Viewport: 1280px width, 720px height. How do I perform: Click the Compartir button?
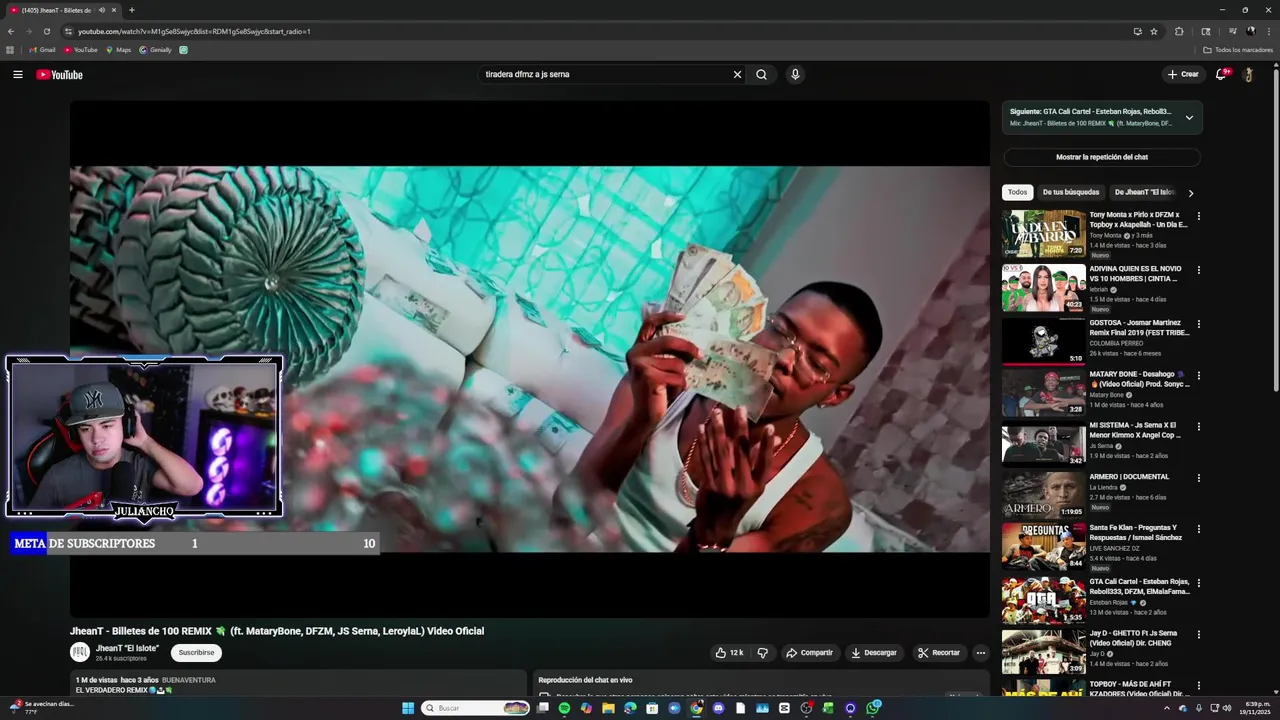click(x=809, y=653)
